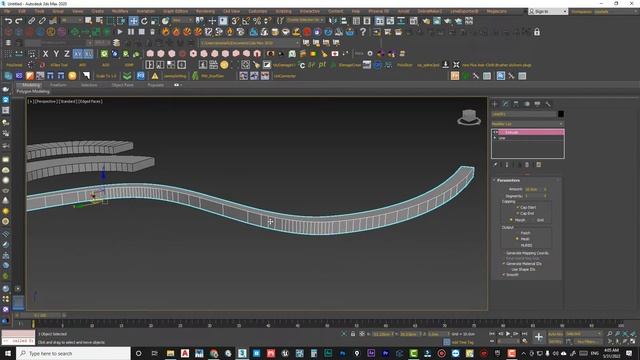Click the Redo arrow icon
The width and height of the screenshot is (640, 360).
coord(19,20)
